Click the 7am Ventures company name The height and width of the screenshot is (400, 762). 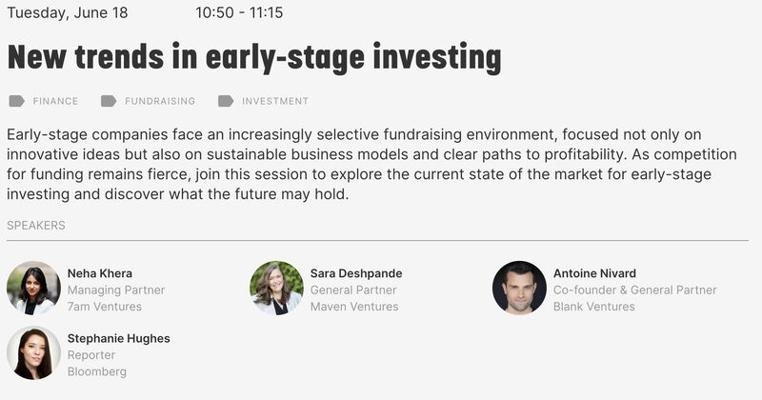(104, 306)
